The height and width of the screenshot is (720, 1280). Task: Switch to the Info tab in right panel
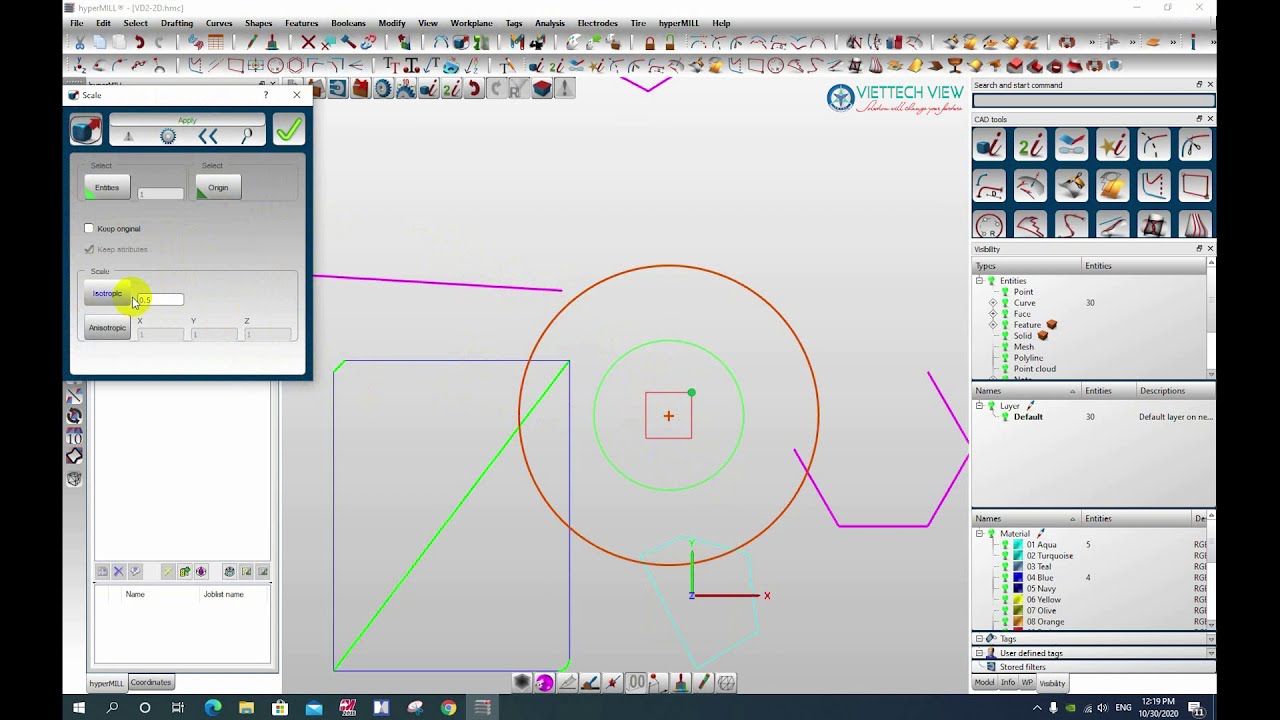(1008, 683)
